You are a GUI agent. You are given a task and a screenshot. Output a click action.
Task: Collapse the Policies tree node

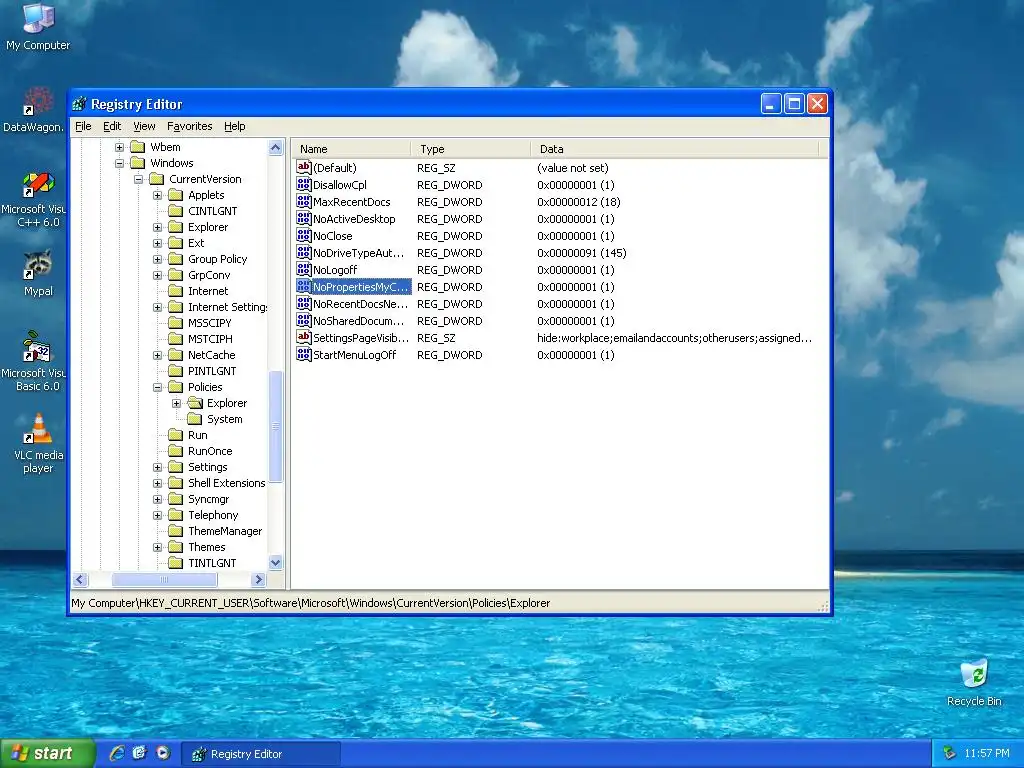(157, 387)
